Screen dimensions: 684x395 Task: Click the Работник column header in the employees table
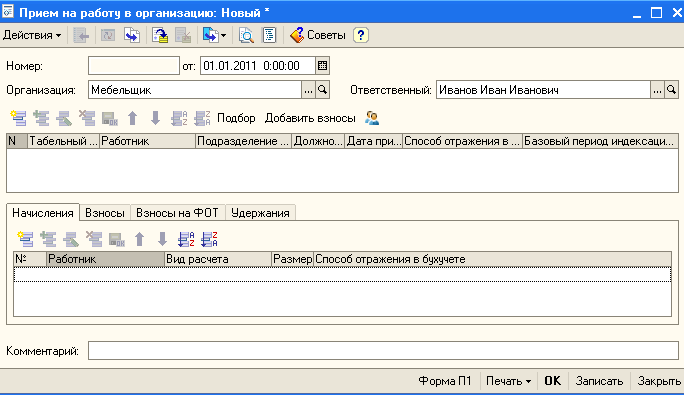pos(147,141)
